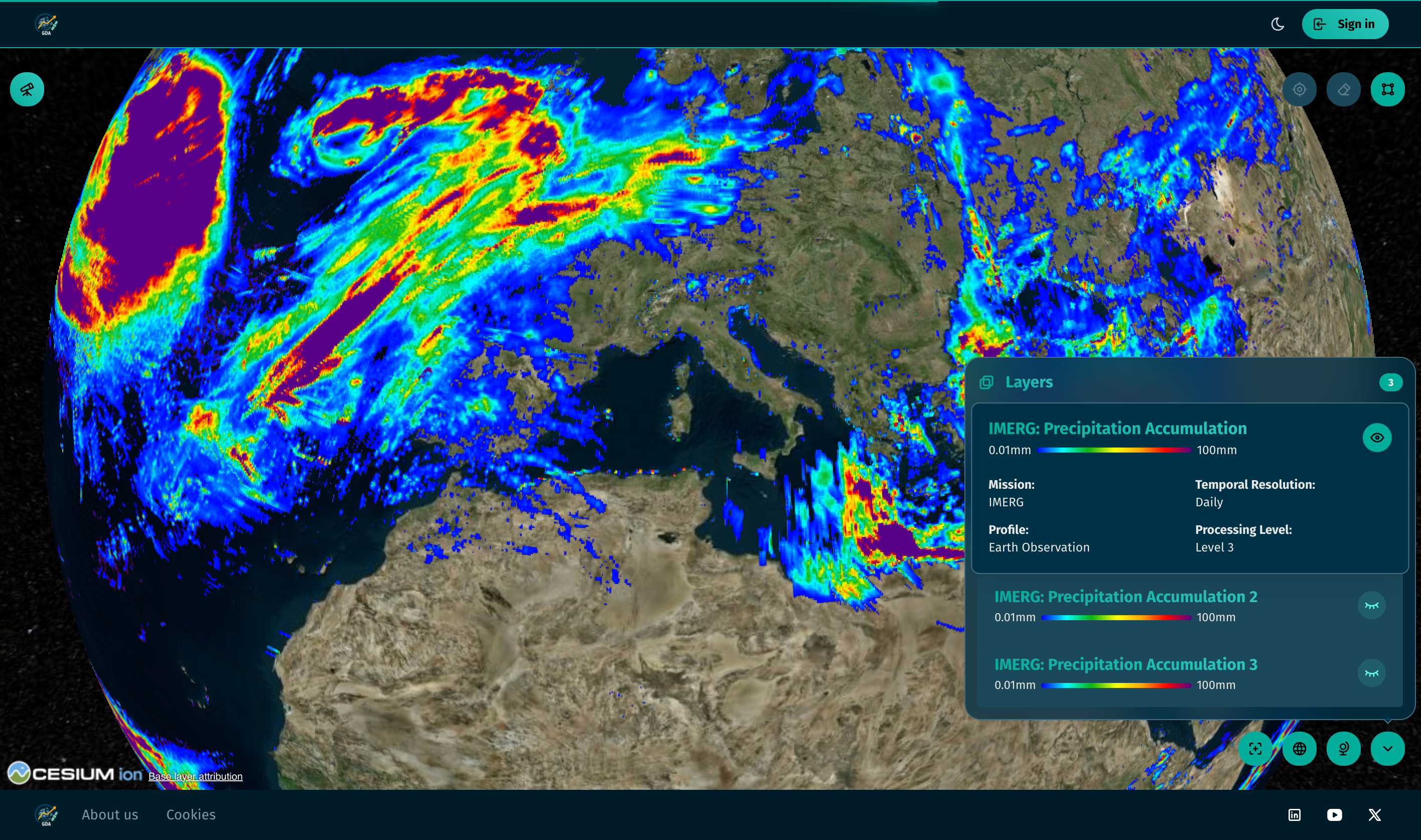Click the Sign in button

(1345, 24)
